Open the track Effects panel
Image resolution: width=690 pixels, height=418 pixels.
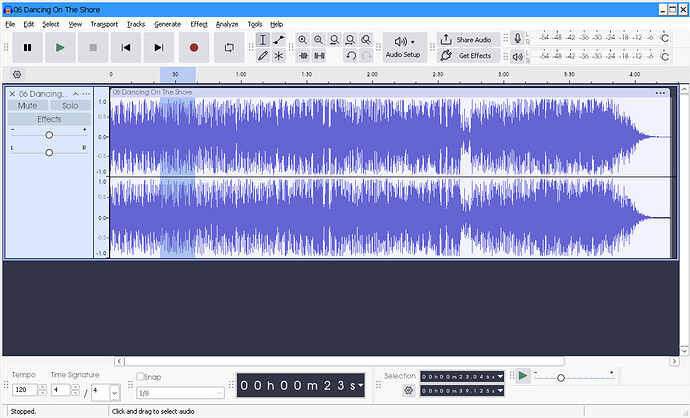coord(49,119)
